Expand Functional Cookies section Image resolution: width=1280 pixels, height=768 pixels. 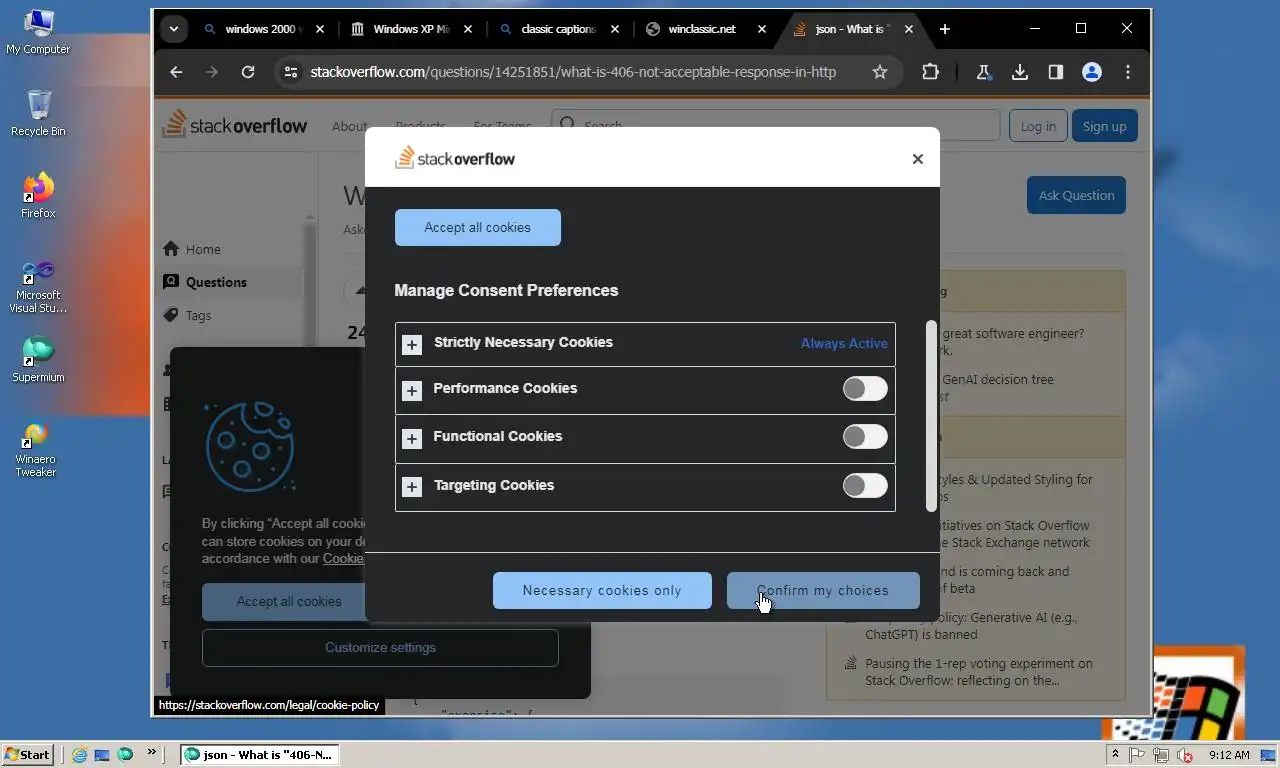(x=411, y=438)
